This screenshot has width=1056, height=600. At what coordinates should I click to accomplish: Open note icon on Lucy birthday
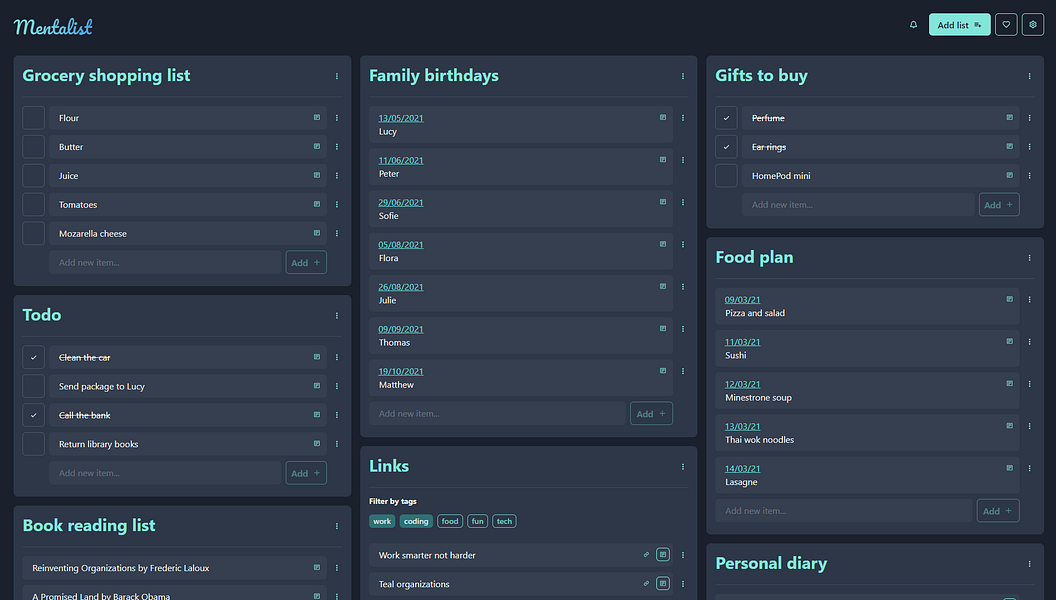[x=663, y=118]
